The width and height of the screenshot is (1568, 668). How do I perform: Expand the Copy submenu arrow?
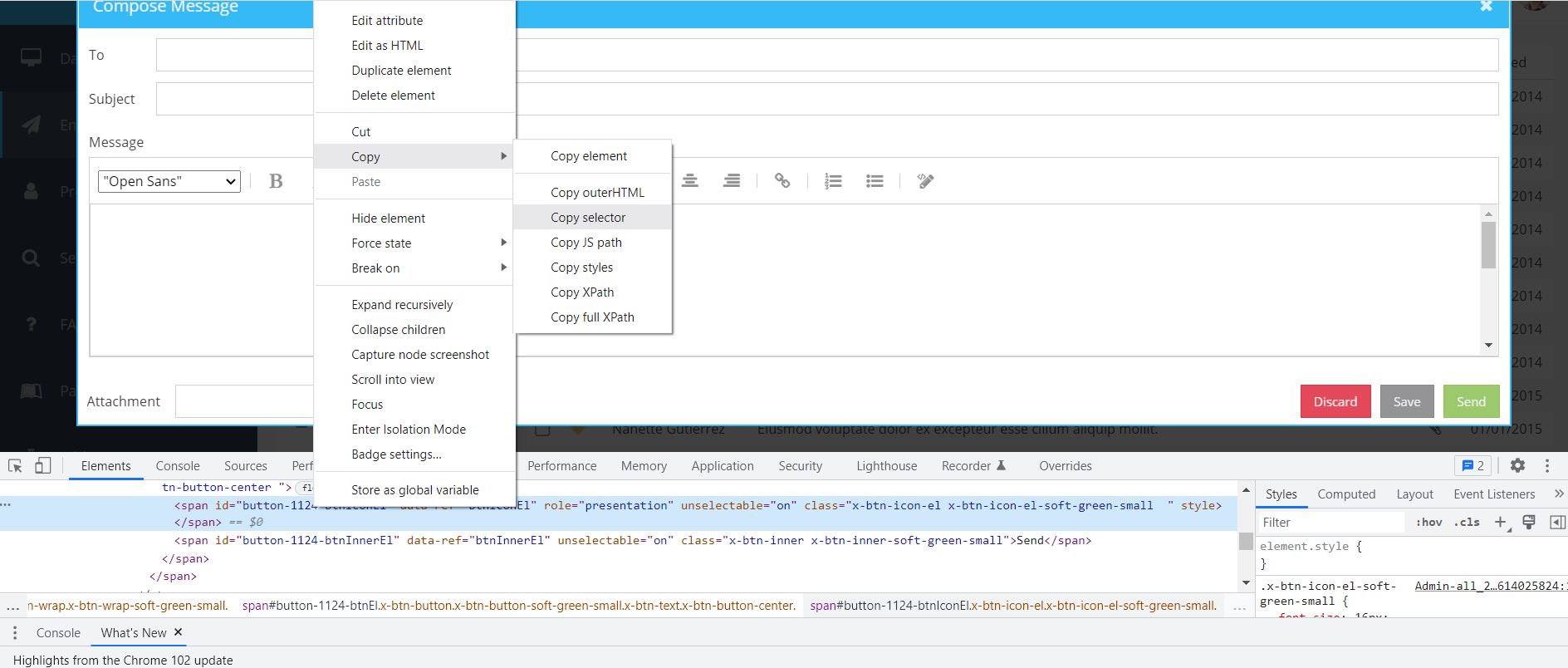(x=503, y=156)
